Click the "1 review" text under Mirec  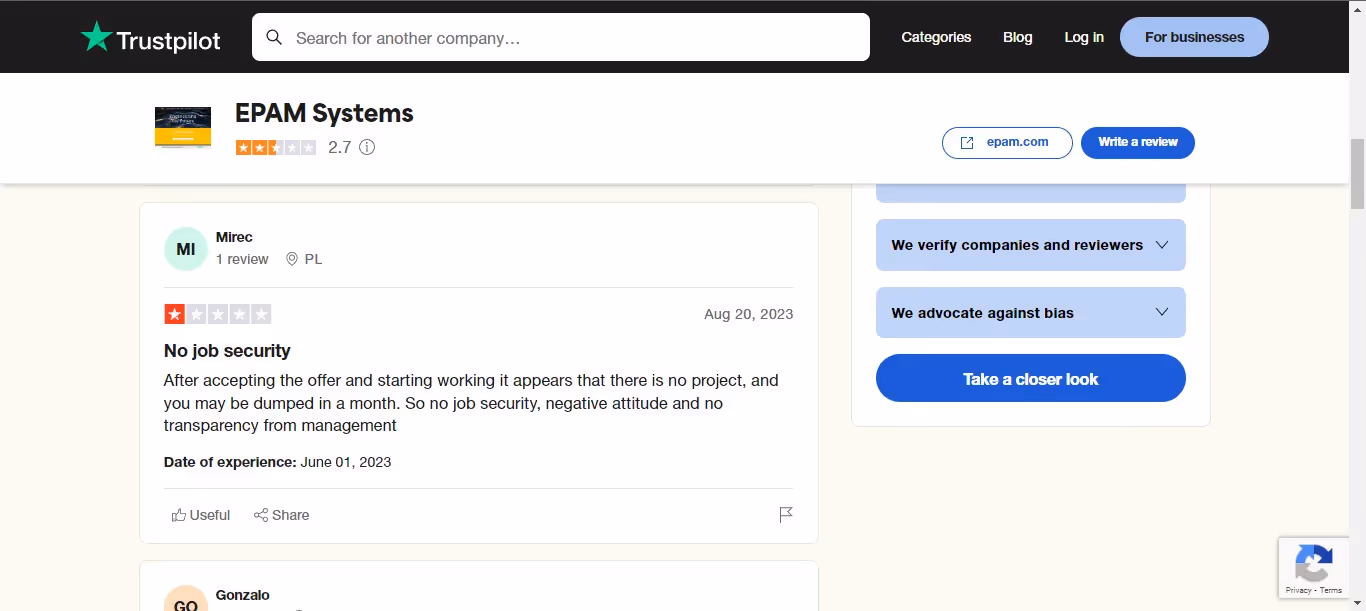[242, 259]
